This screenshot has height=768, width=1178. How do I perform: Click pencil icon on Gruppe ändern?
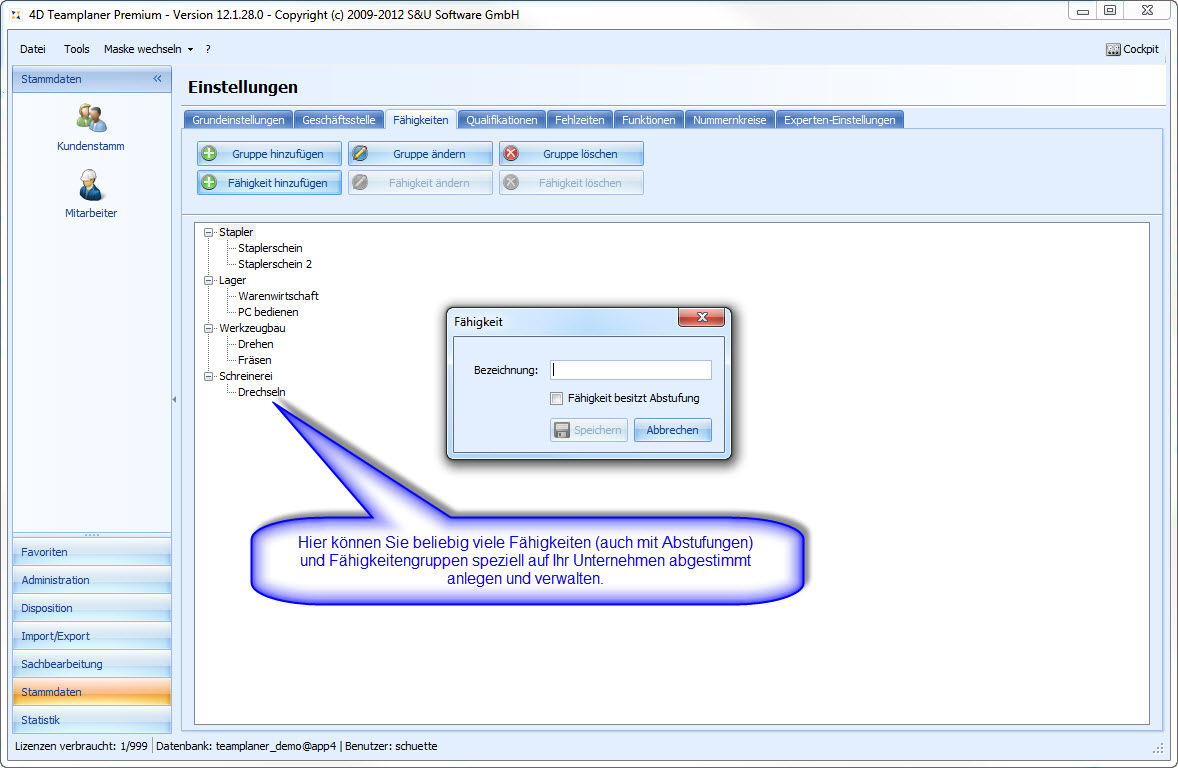point(360,154)
